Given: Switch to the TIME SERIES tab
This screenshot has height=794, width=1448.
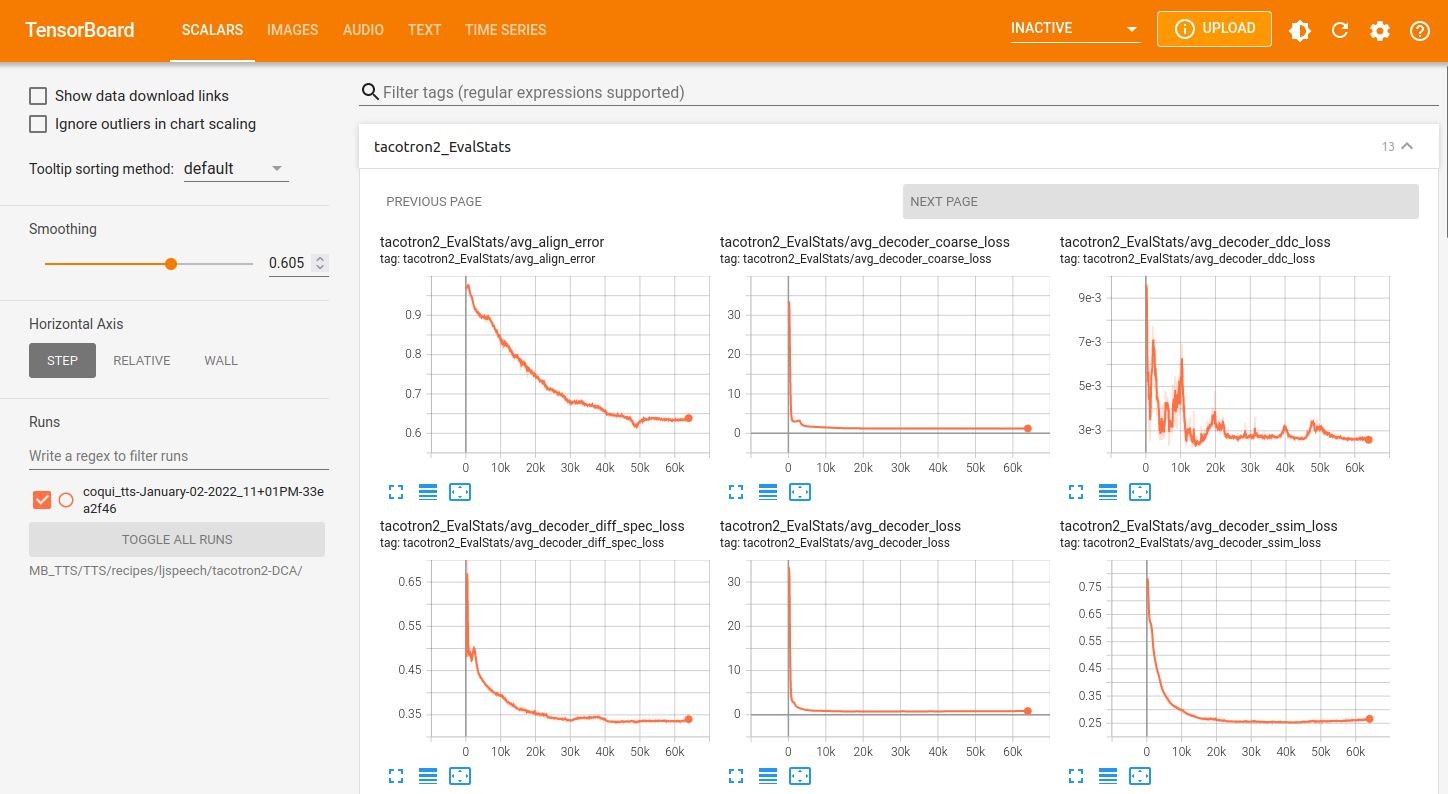Looking at the screenshot, I should click(506, 30).
